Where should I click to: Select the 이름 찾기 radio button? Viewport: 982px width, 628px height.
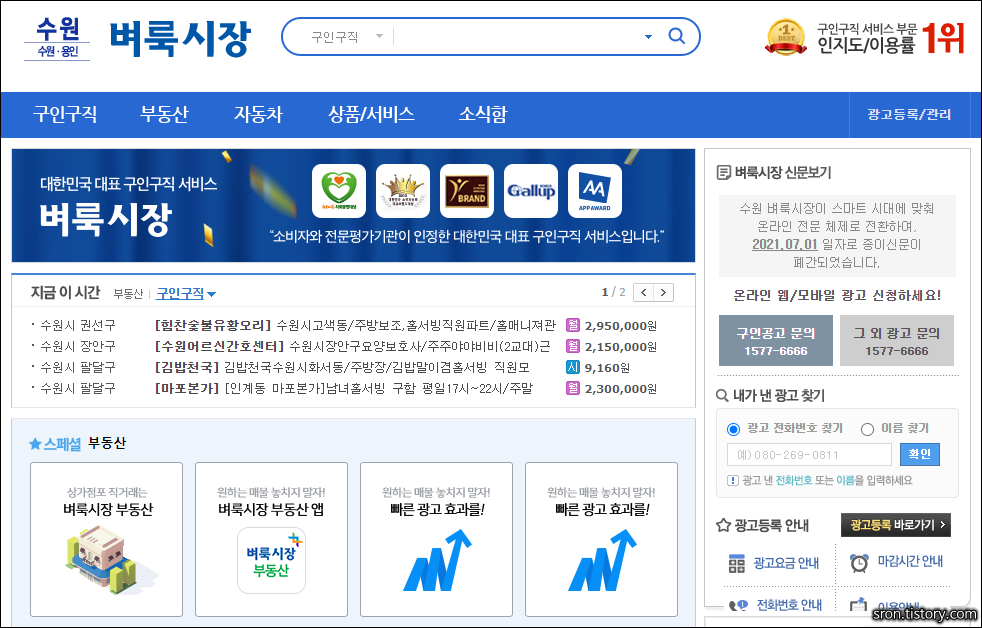(867, 429)
